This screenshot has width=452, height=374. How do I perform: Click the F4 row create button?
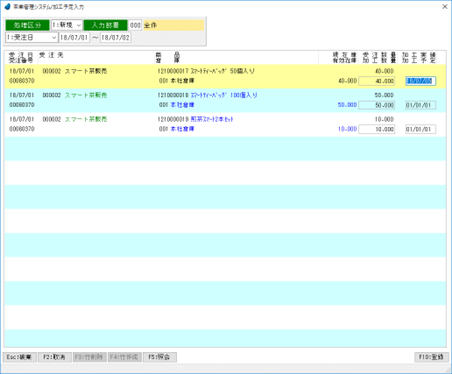[125, 357]
